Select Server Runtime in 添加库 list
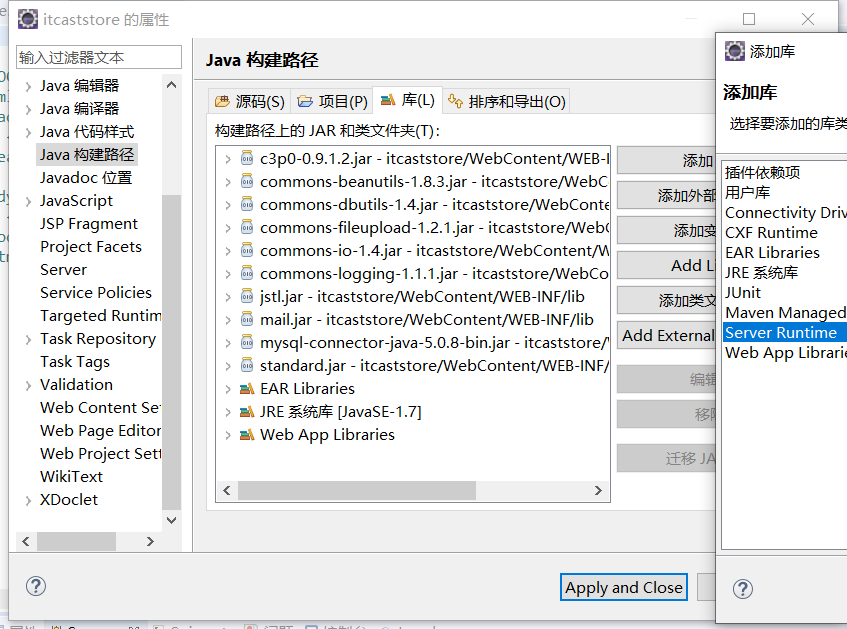 click(x=784, y=332)
